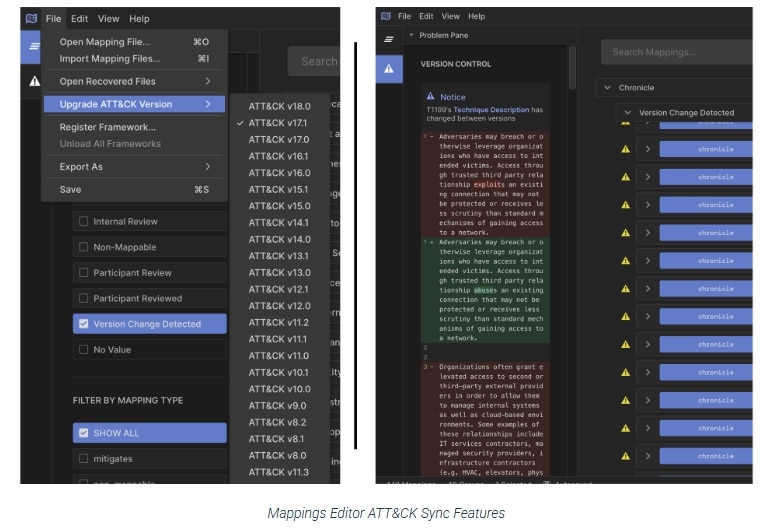Screen dimensions: 767x528
Task: Choose Import Mapping Files from File menu
Action: click(109, 58)
